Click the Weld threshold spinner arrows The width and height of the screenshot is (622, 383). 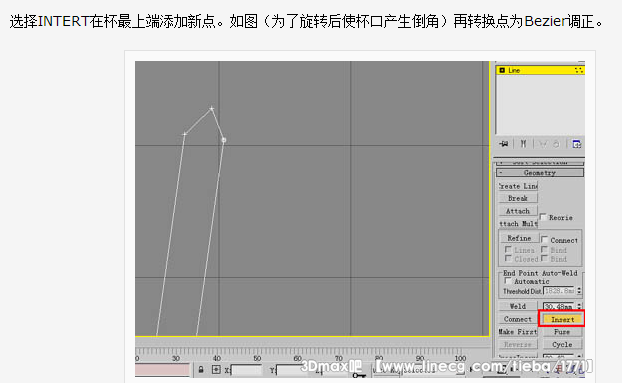pyautogui.click(x=579, y=306)
